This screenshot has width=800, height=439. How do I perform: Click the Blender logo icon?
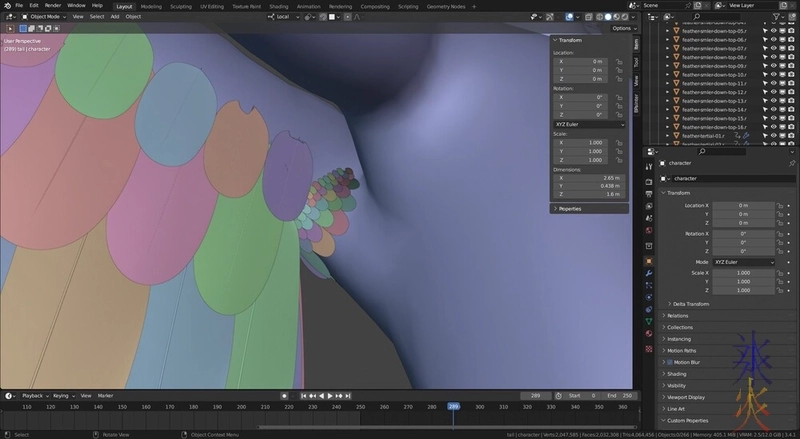(x=6, y=5)
